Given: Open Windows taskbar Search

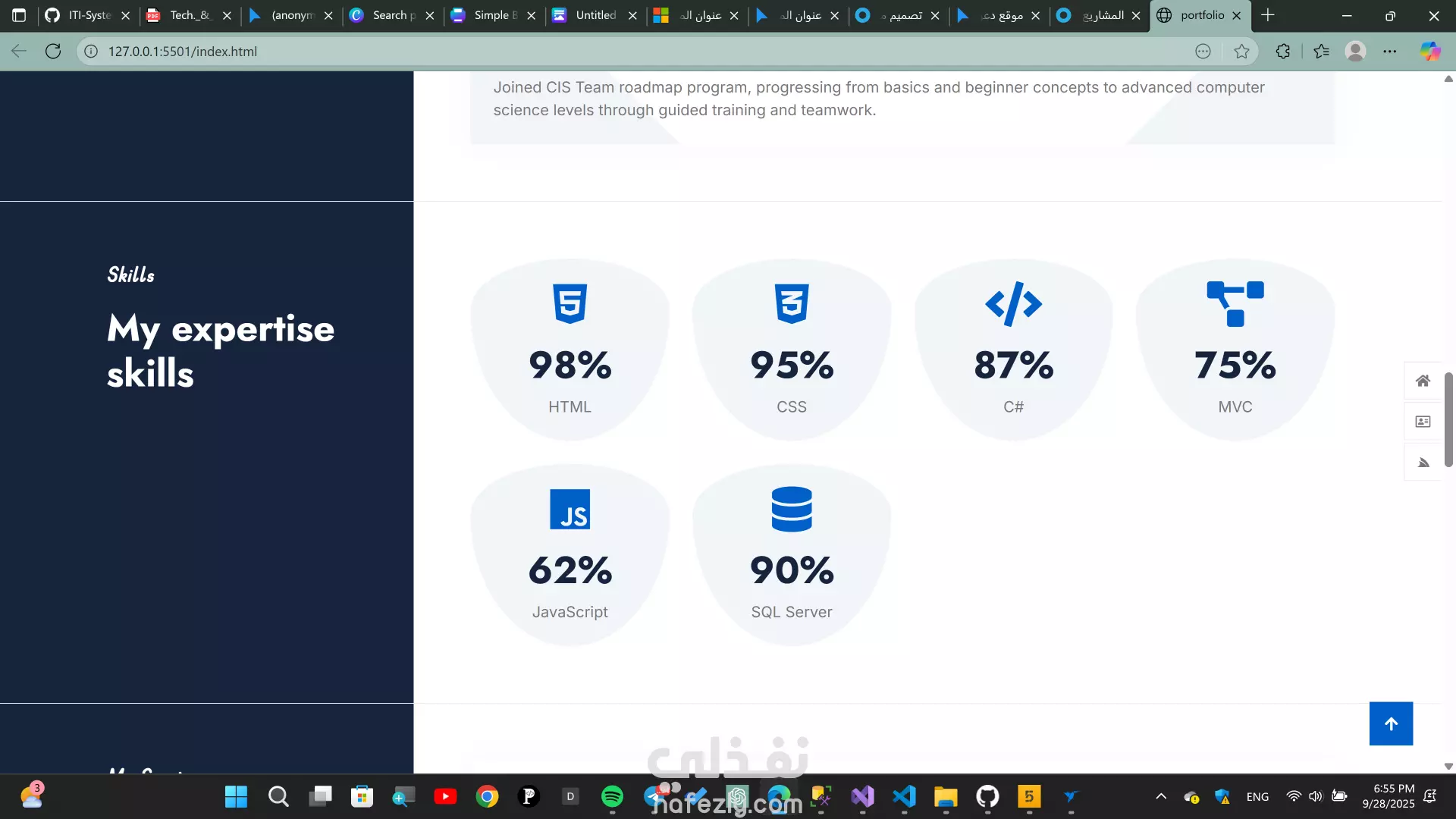Looking at the screenshot, I should click(x=278, y=796).
